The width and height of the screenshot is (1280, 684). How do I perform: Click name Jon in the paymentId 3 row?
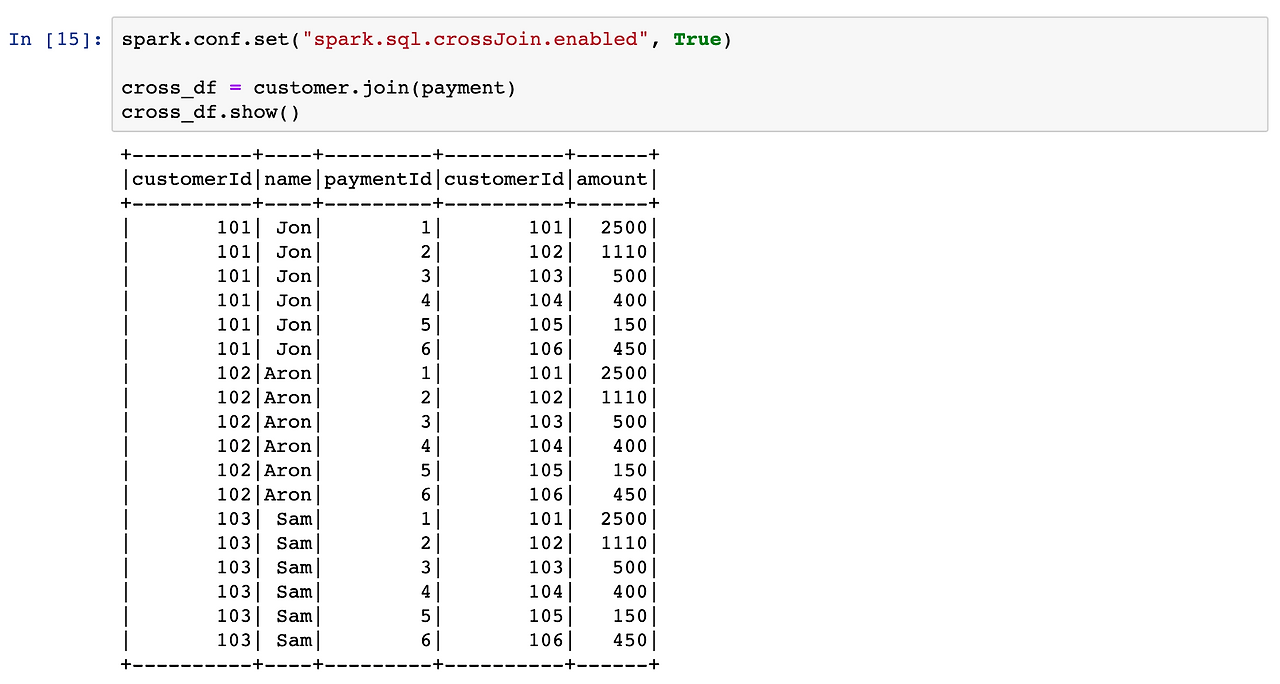[294, 276]
